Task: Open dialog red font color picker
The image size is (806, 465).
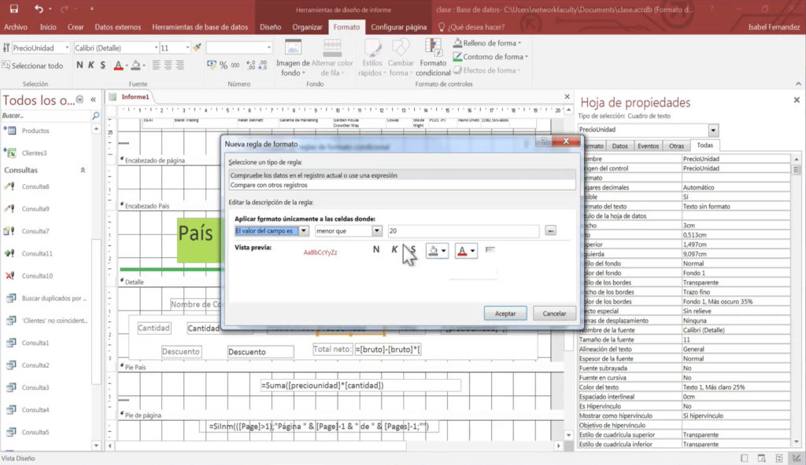Action: point(466,250)
